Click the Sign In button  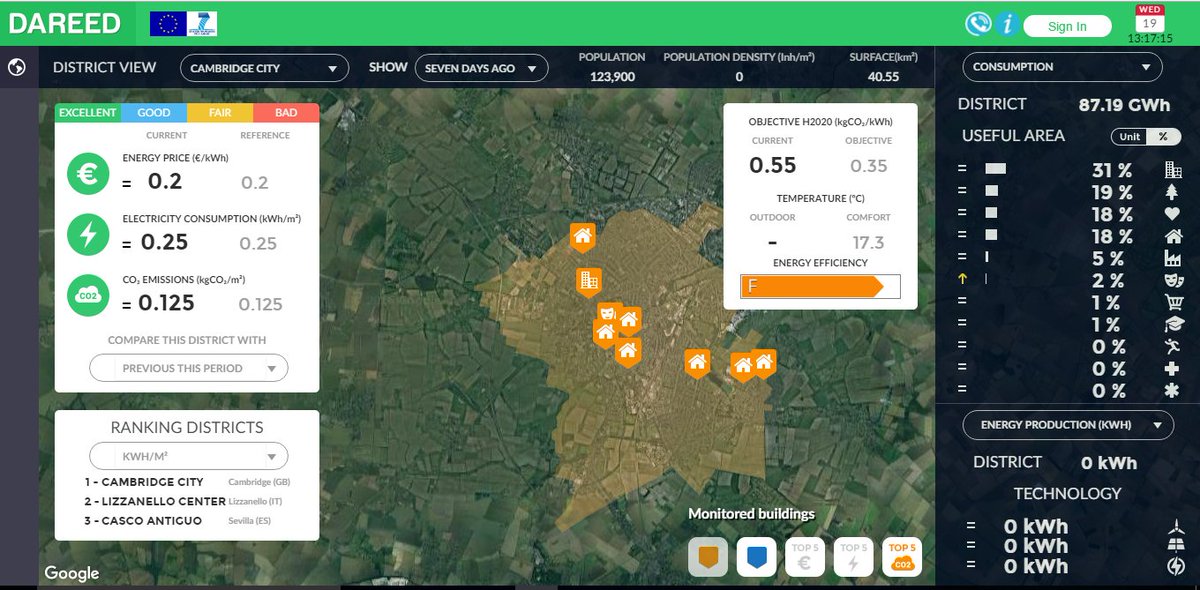click(x=1067, y=25)
